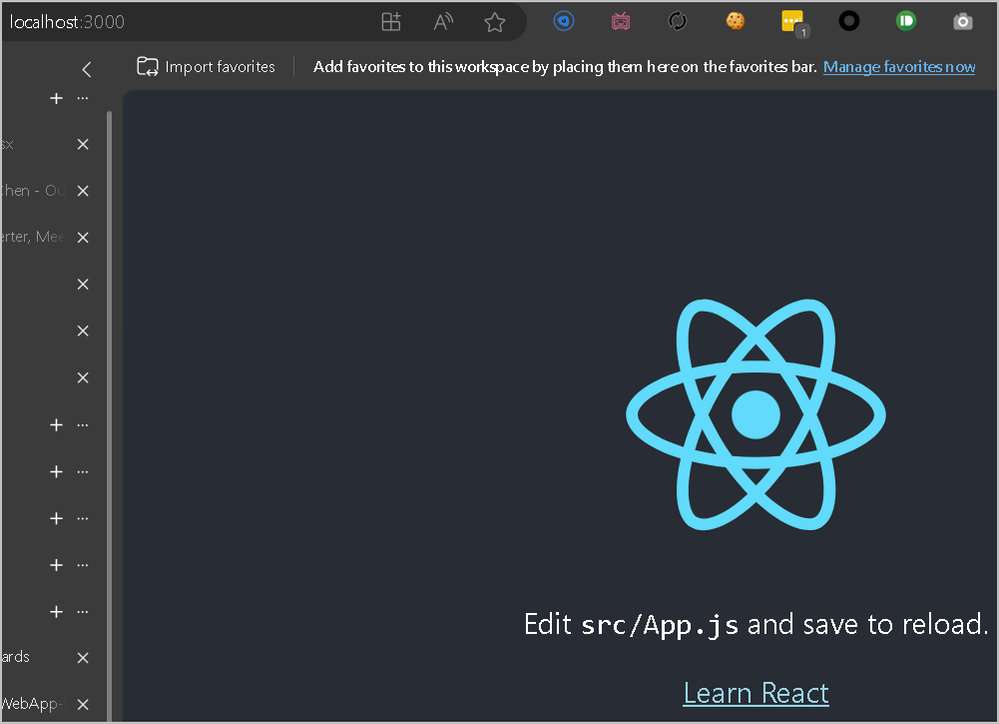Screen dimensions: 999x724
Task: Activate the Read aloud icon
Action: coord(443,22)
